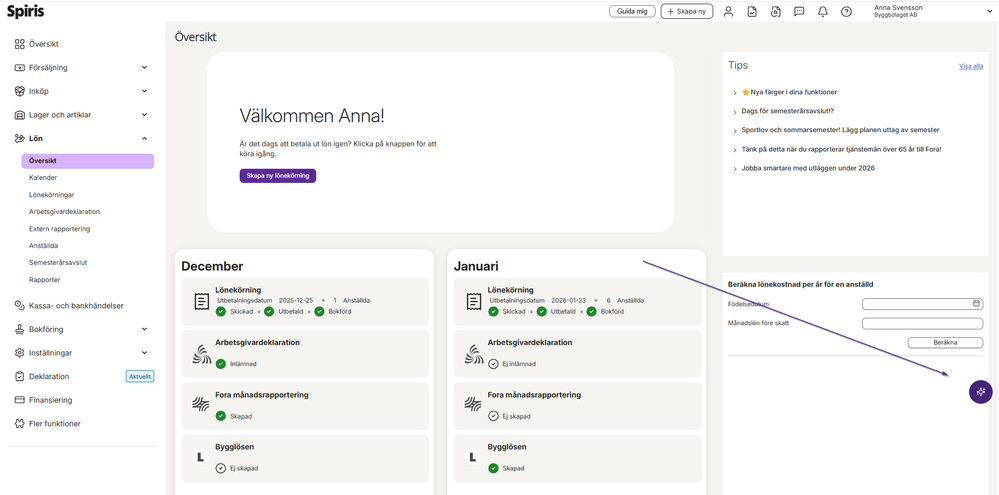The image size is (999, 495).
Task: Click the report document icon in top bar
Action: (x=752, y=12)
